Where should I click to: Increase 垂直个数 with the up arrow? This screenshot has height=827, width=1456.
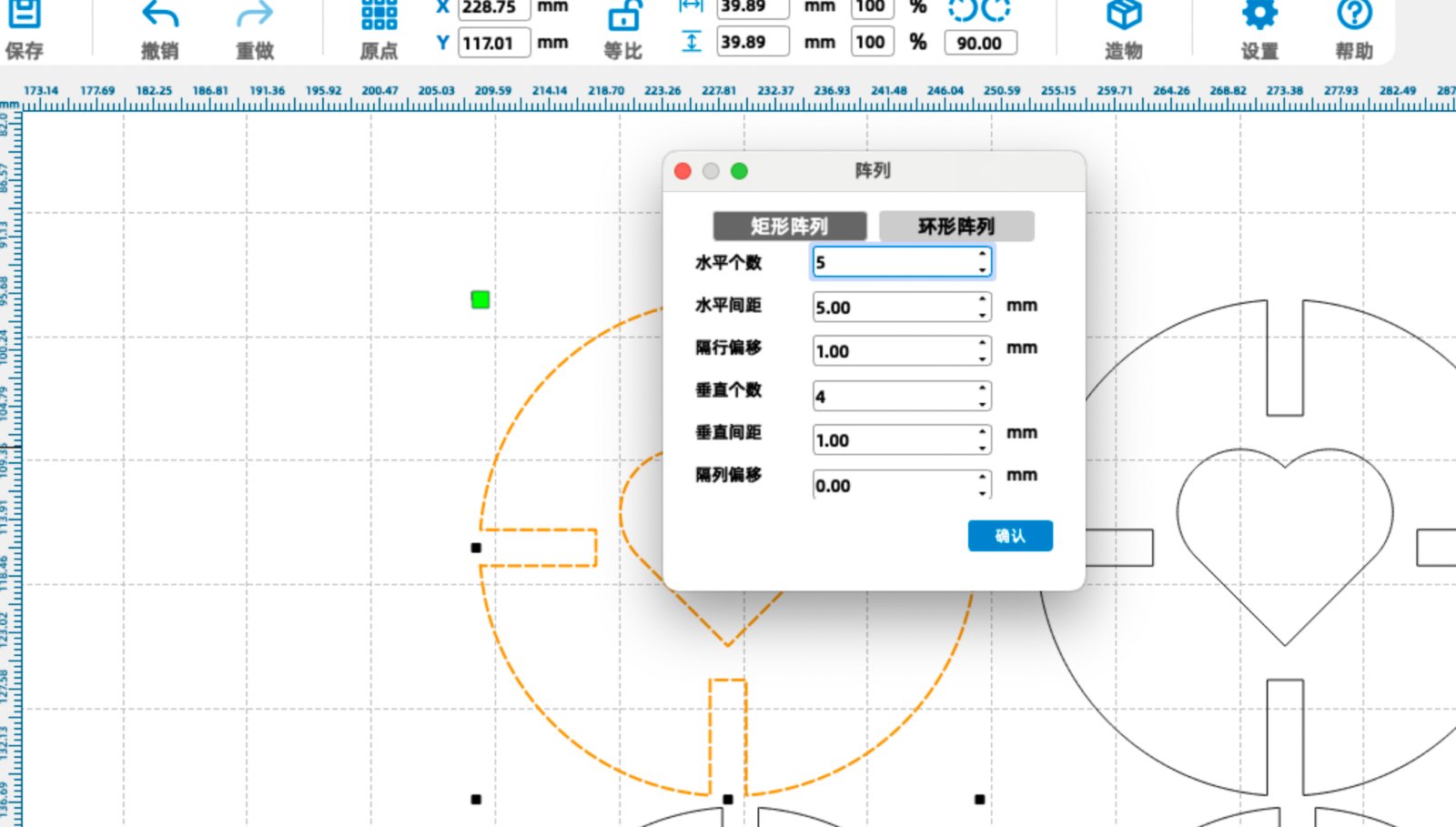click(983, 388)
